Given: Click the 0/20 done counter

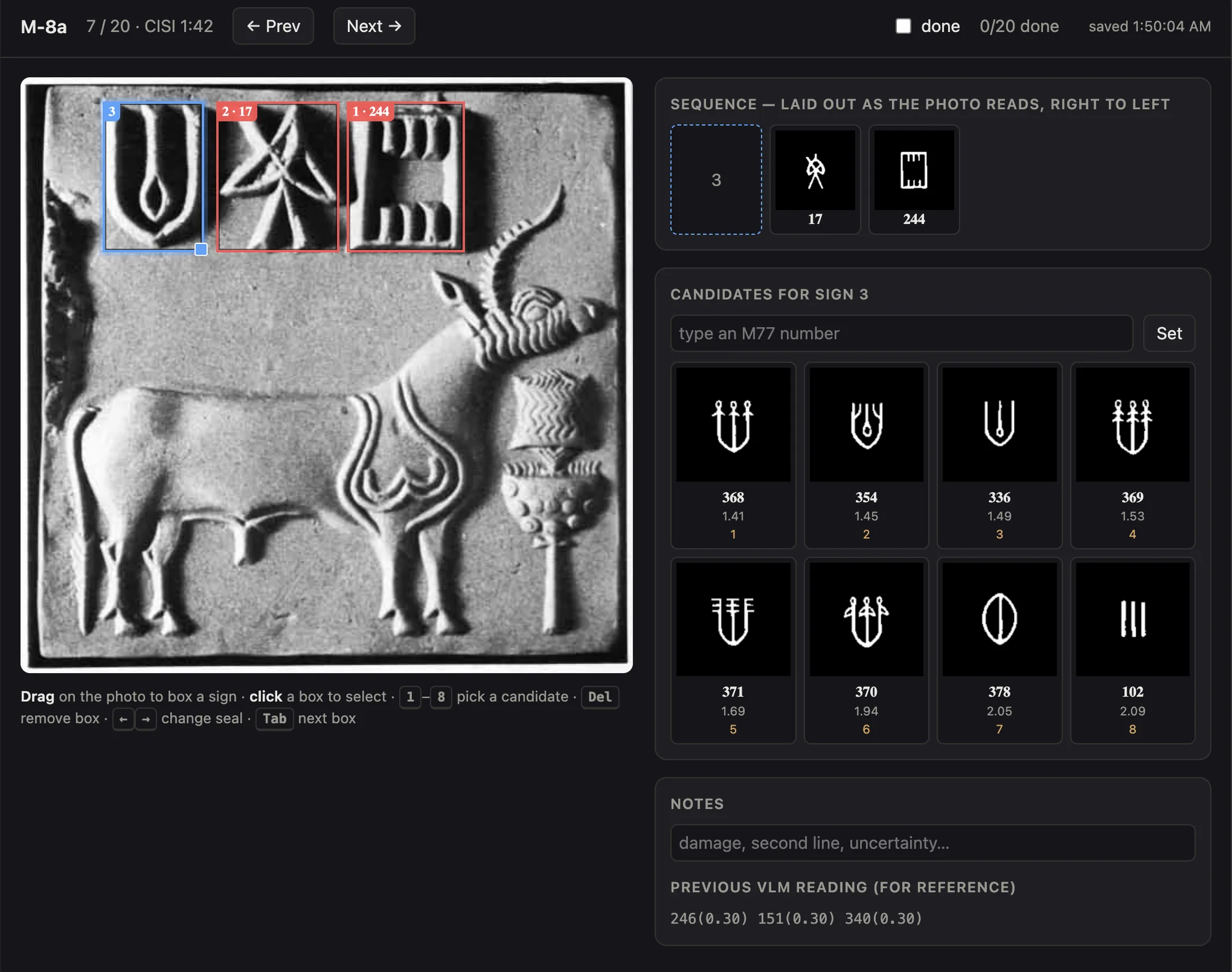Looking at the screenshot, I should tap(1019, 26).
